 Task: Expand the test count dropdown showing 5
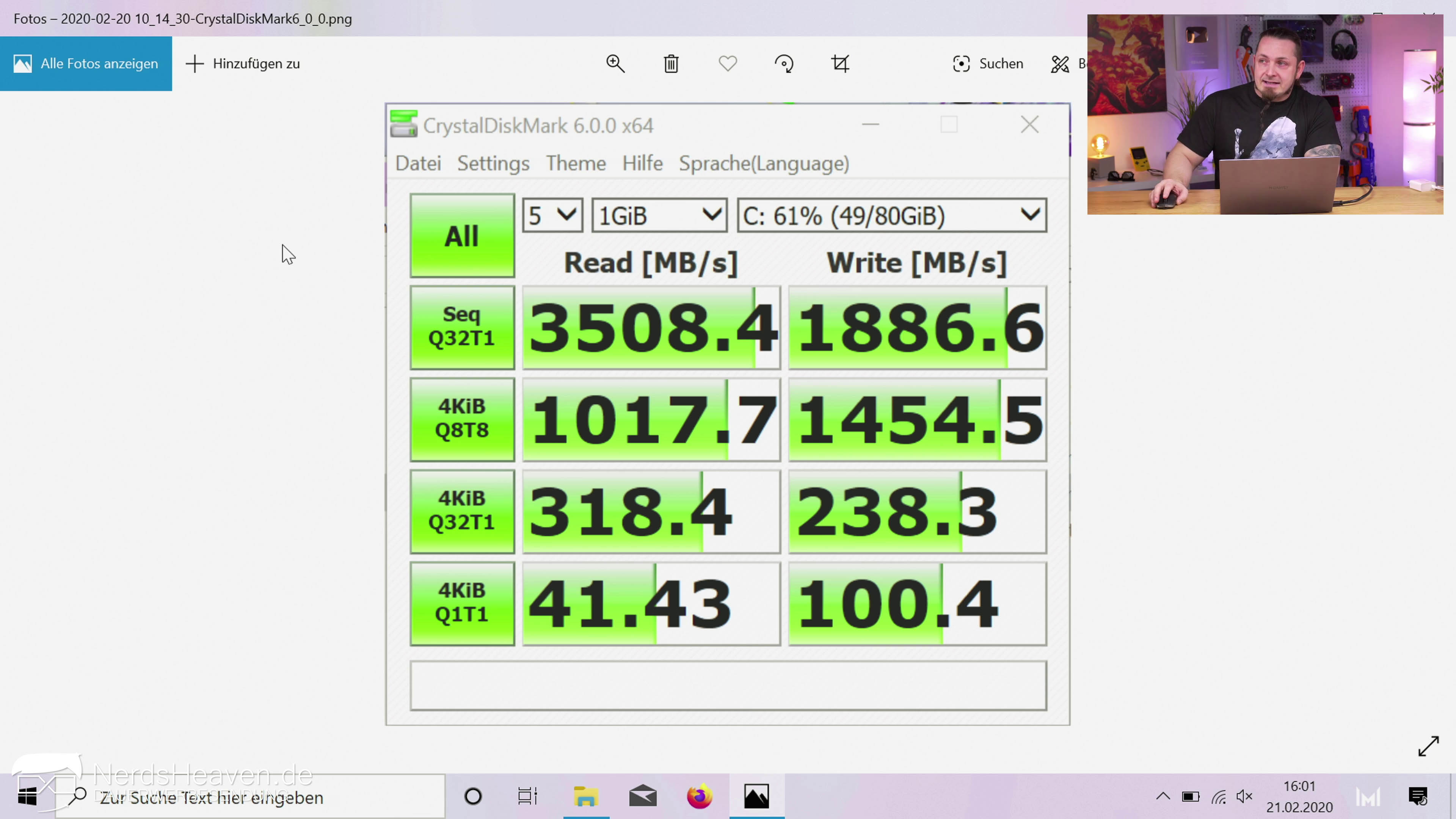[x=552, y=215]
